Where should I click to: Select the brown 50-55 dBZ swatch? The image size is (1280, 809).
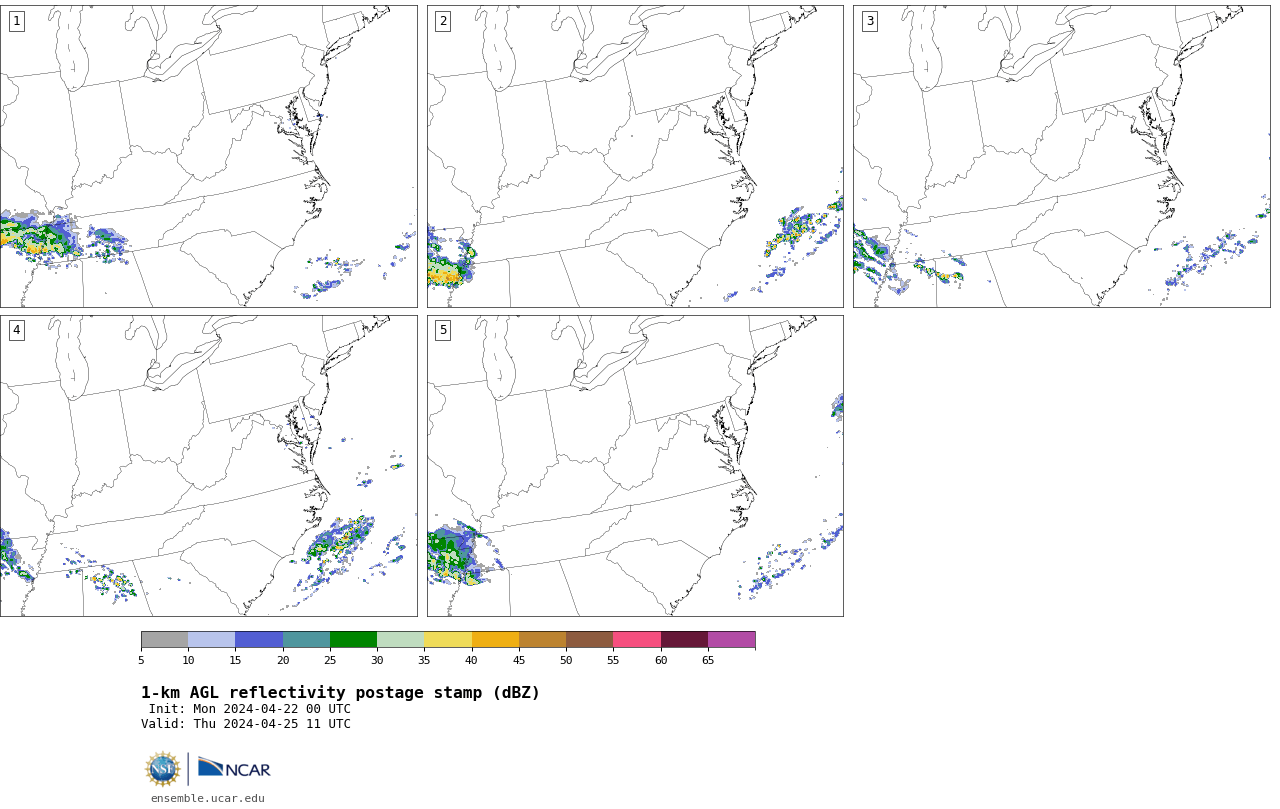[x=589, y=640]
